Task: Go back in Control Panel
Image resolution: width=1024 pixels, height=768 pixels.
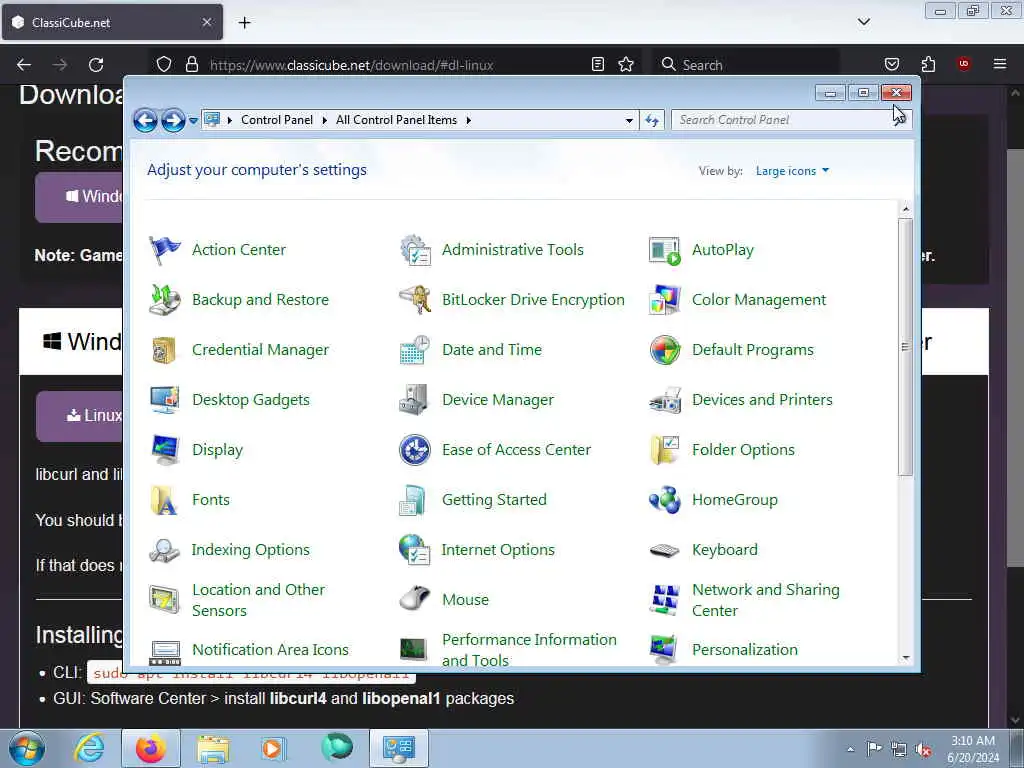Action: (x=145, y=120)
